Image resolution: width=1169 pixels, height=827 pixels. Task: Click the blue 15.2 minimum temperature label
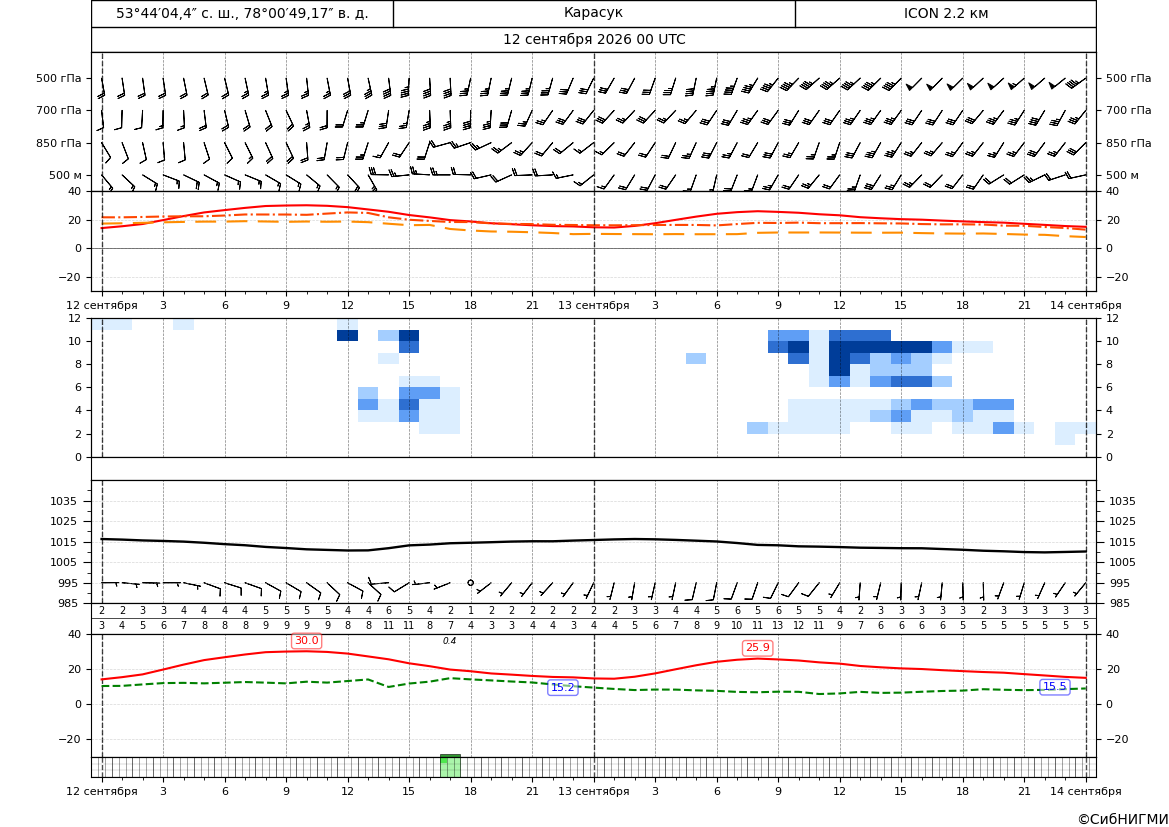pos(562,688)
